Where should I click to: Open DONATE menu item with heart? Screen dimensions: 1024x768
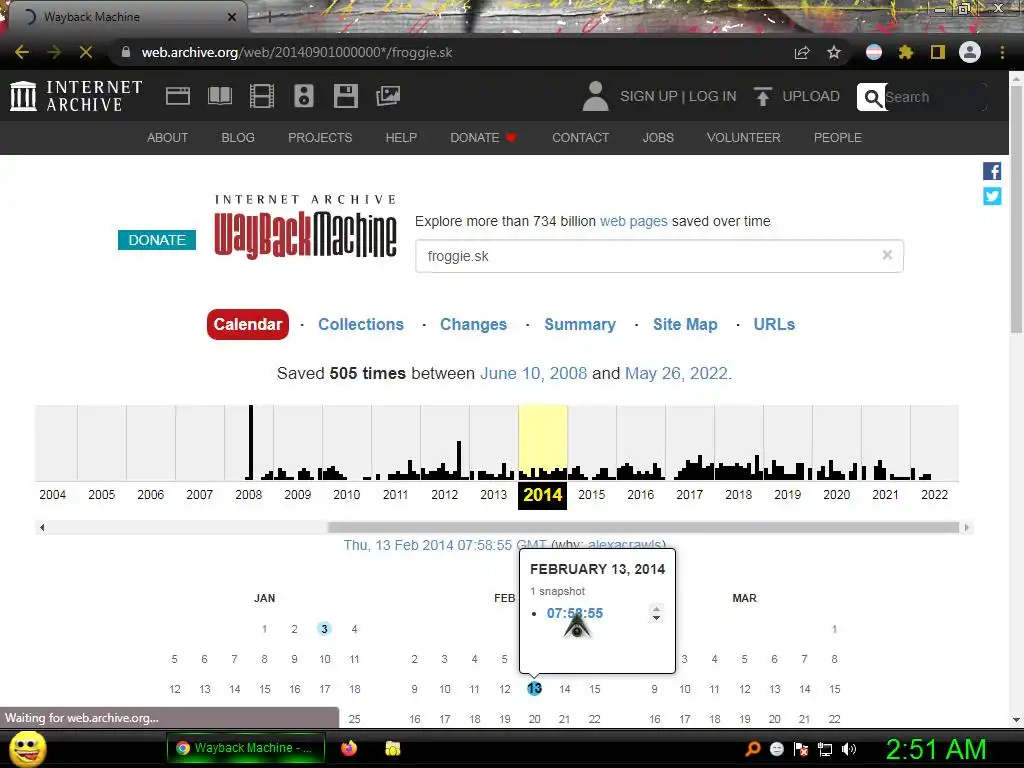coord(483,138)
